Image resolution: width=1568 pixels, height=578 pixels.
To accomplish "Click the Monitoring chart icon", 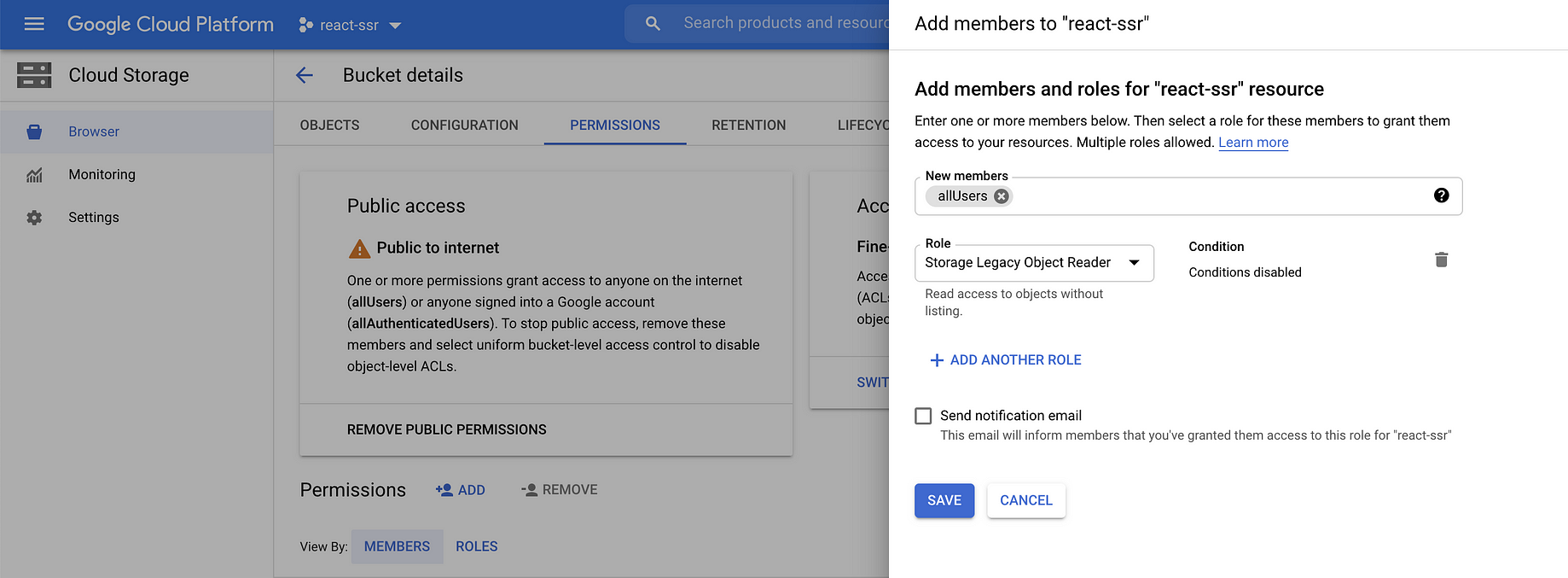I will tap(34, 175).
